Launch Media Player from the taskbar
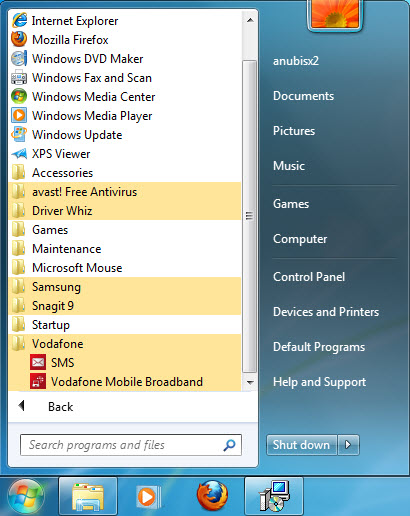This screenshot has width=410, height=516. point(149,497)
